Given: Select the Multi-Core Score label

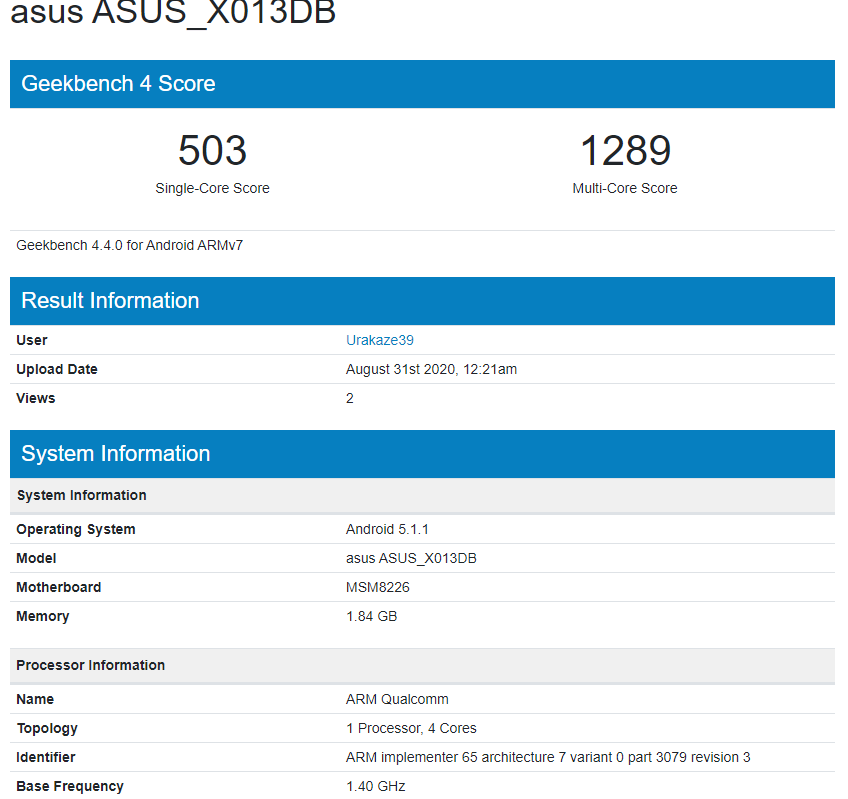Looking at the screenshot, I should (x=625, y=188).
